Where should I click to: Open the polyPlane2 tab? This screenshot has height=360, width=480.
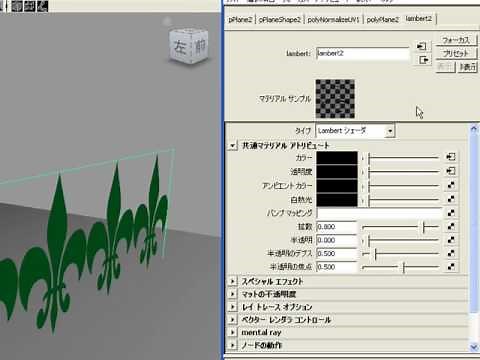[x=383, y=20]
